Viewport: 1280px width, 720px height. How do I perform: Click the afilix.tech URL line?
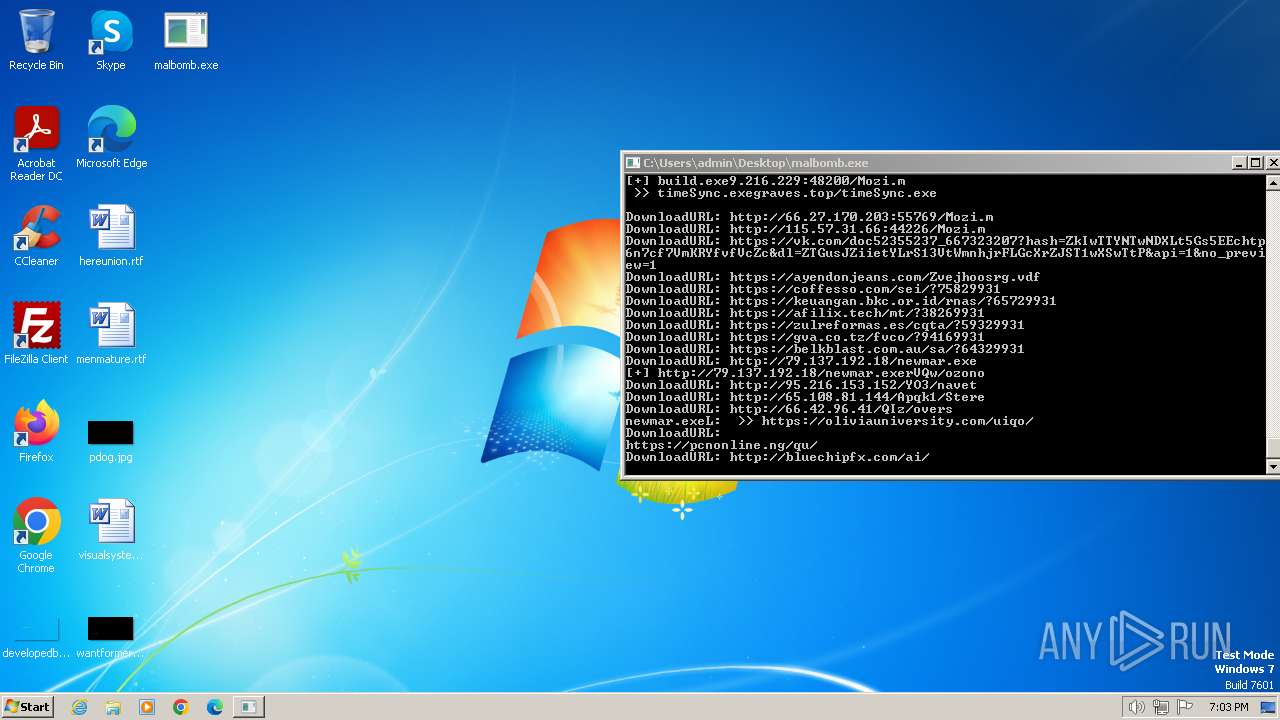click(x=805, y=313)
